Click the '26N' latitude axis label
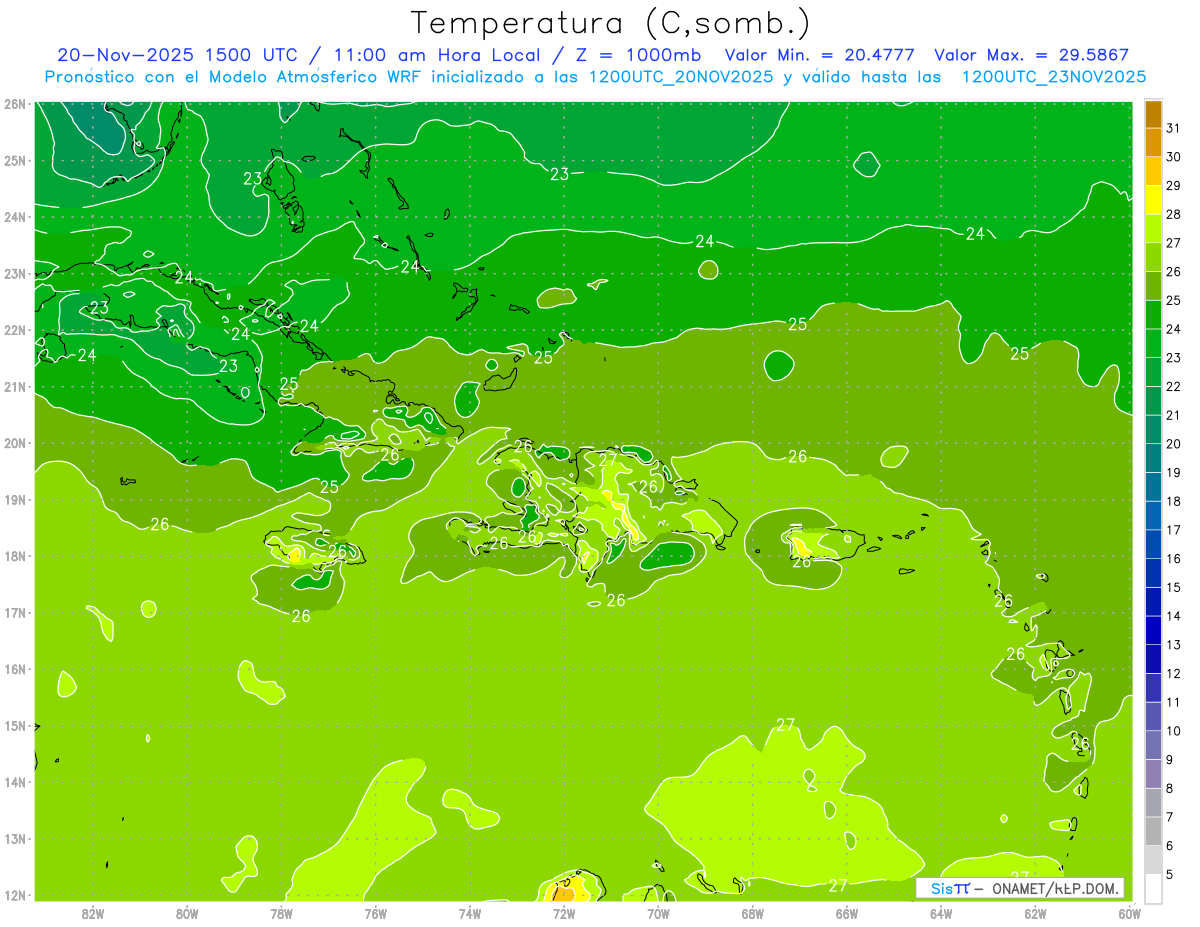1200x927 pixels. click(15, 104)
